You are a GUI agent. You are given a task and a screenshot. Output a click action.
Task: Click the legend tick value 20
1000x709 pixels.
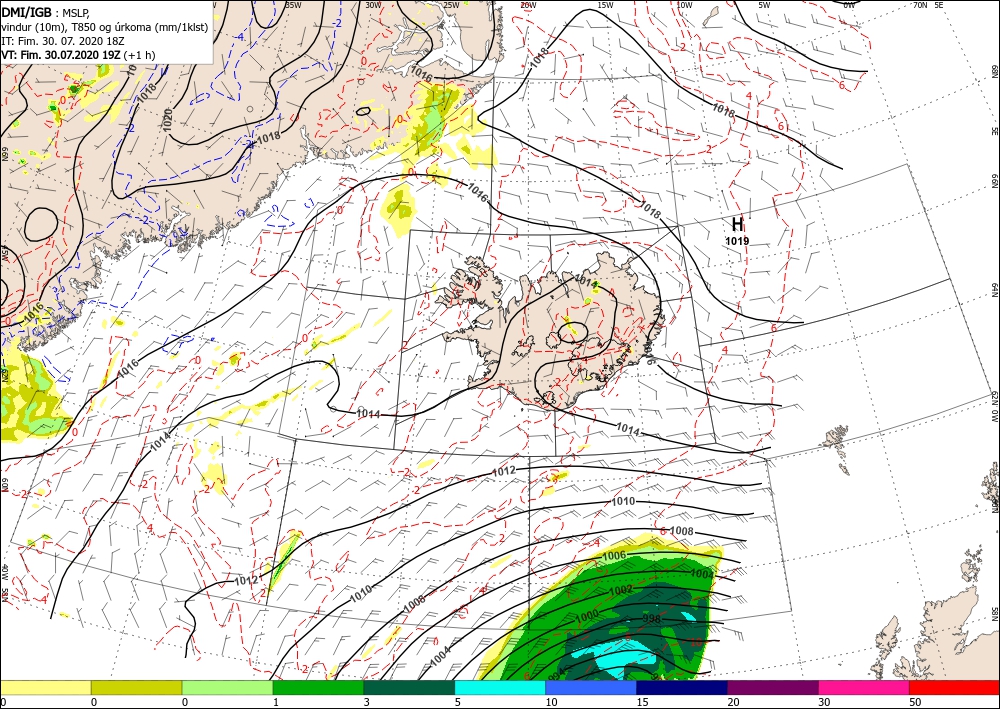(734, 702)
